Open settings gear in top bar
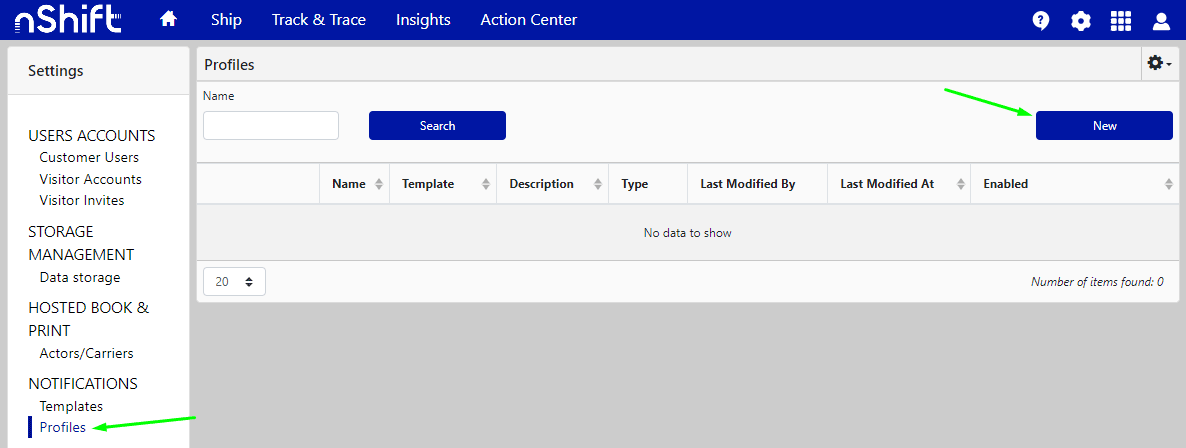Viewport: 1186px width, 448px height. click(x=1080, y=21)
